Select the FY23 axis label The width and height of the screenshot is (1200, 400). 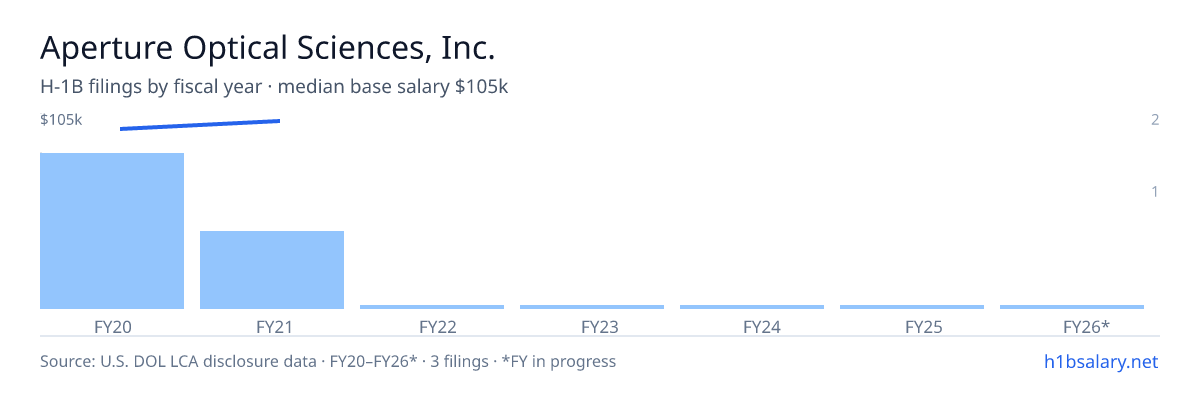599,326
